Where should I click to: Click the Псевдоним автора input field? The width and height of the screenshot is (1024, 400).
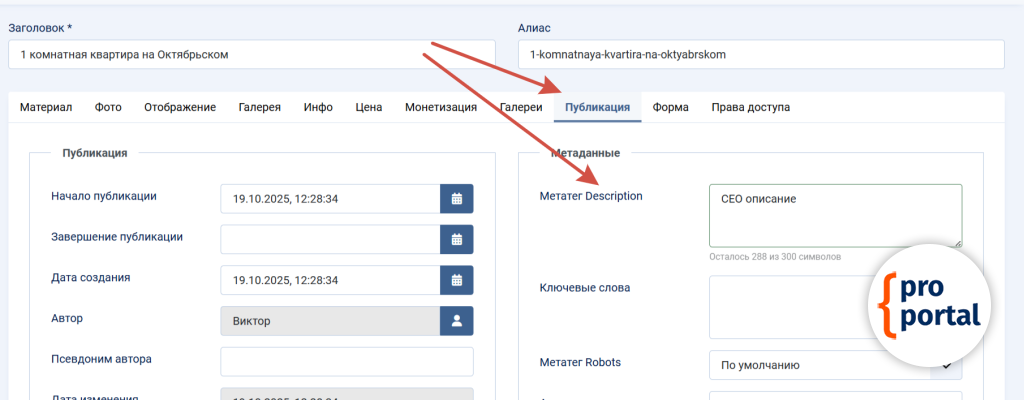[x=346, y=362]
